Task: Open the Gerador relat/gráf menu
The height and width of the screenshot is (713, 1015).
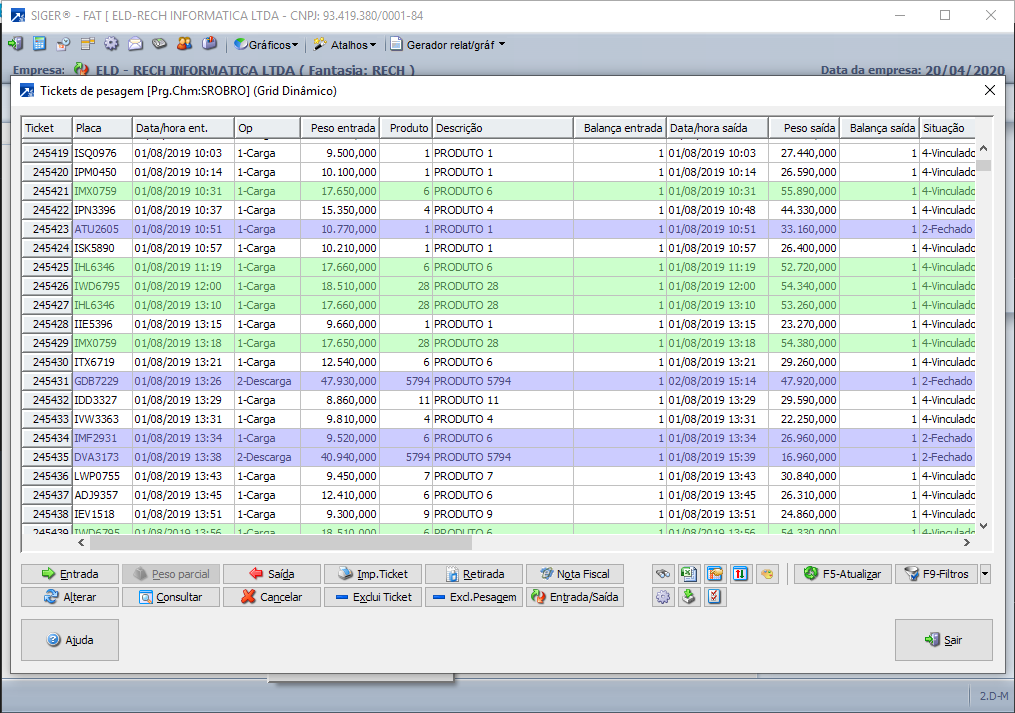Action: (x=448, y=45)
